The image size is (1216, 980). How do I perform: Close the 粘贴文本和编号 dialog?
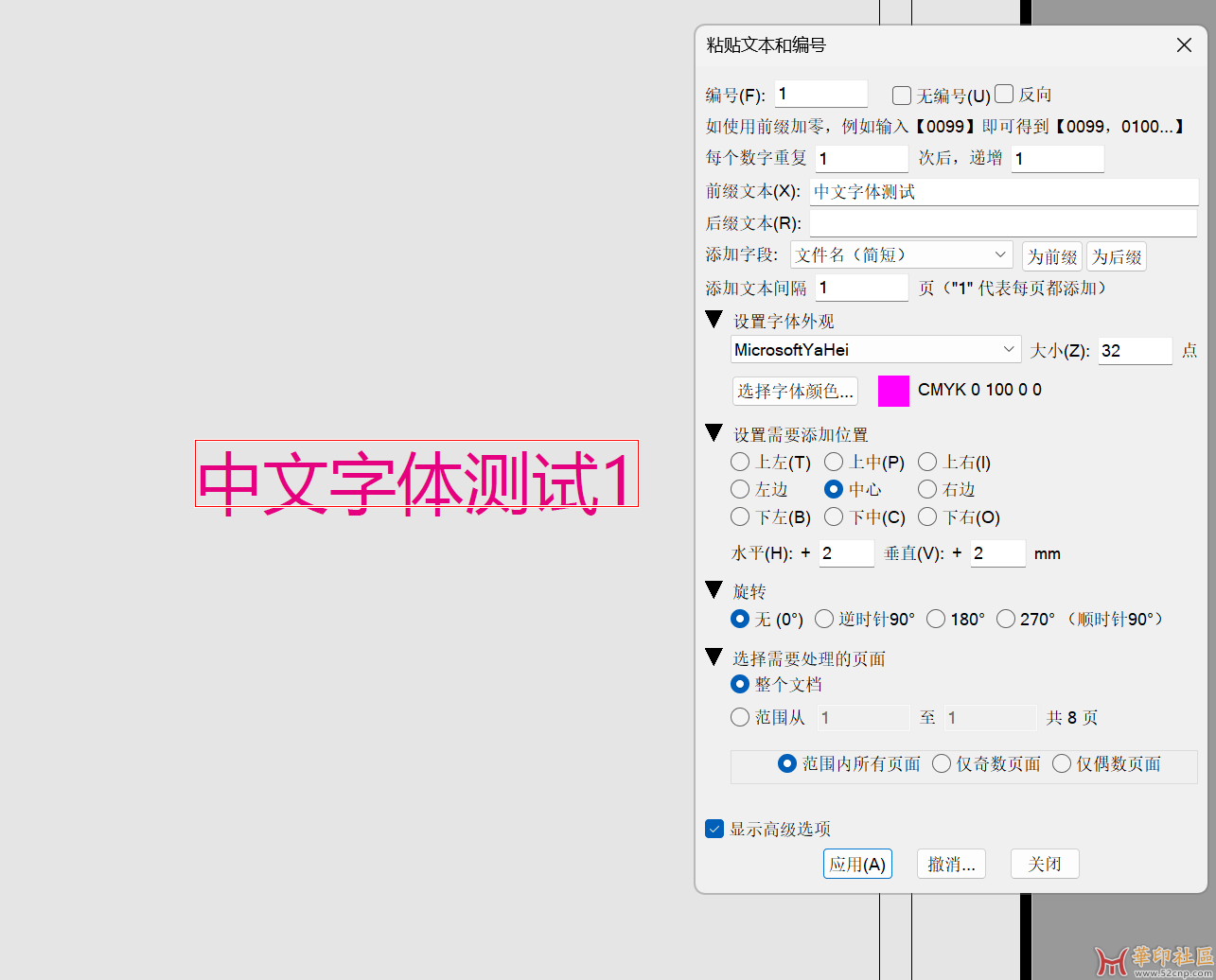pyautogui.click(x=1184, y=45)
